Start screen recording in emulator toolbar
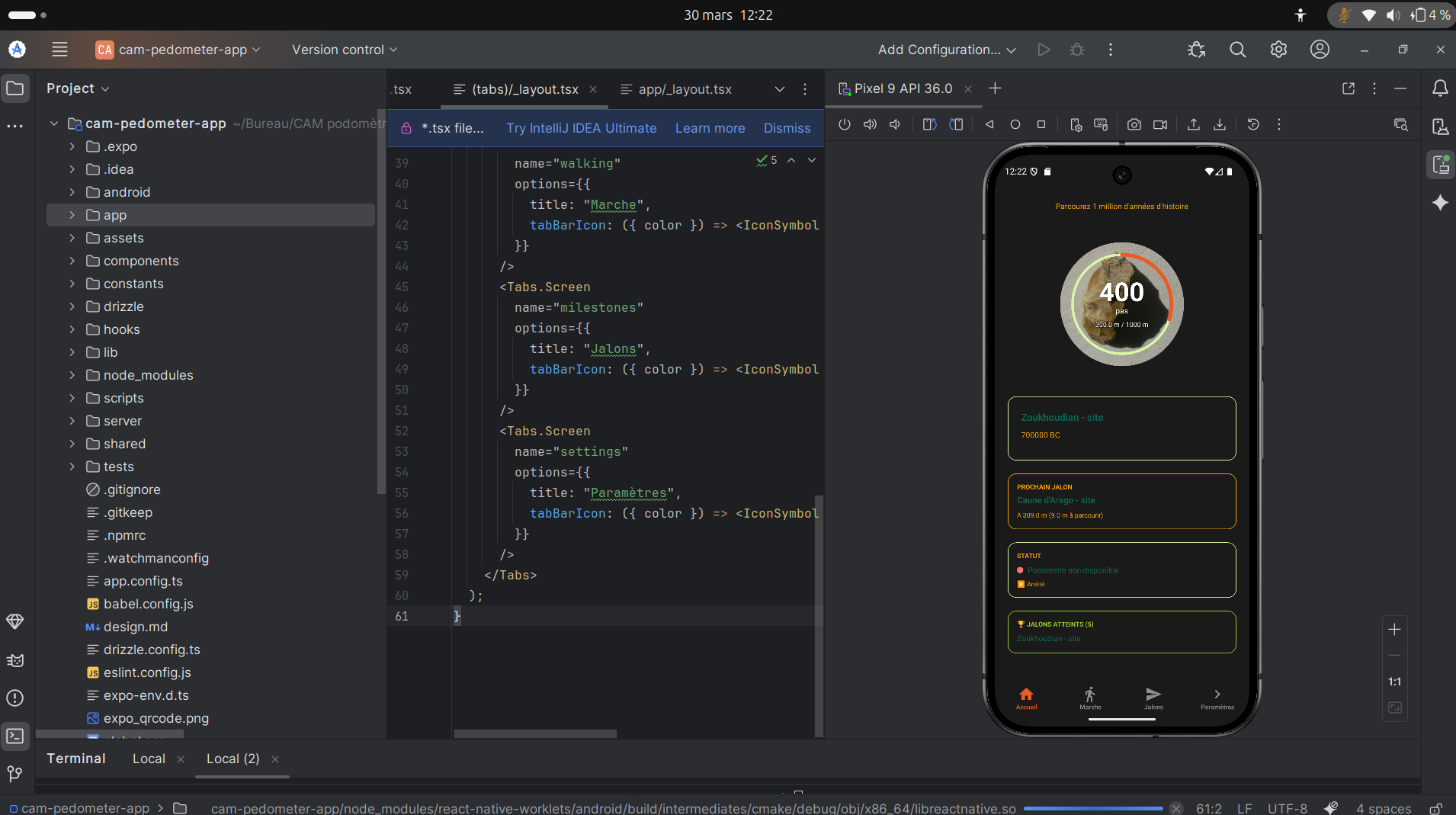 click(1160, 124)
